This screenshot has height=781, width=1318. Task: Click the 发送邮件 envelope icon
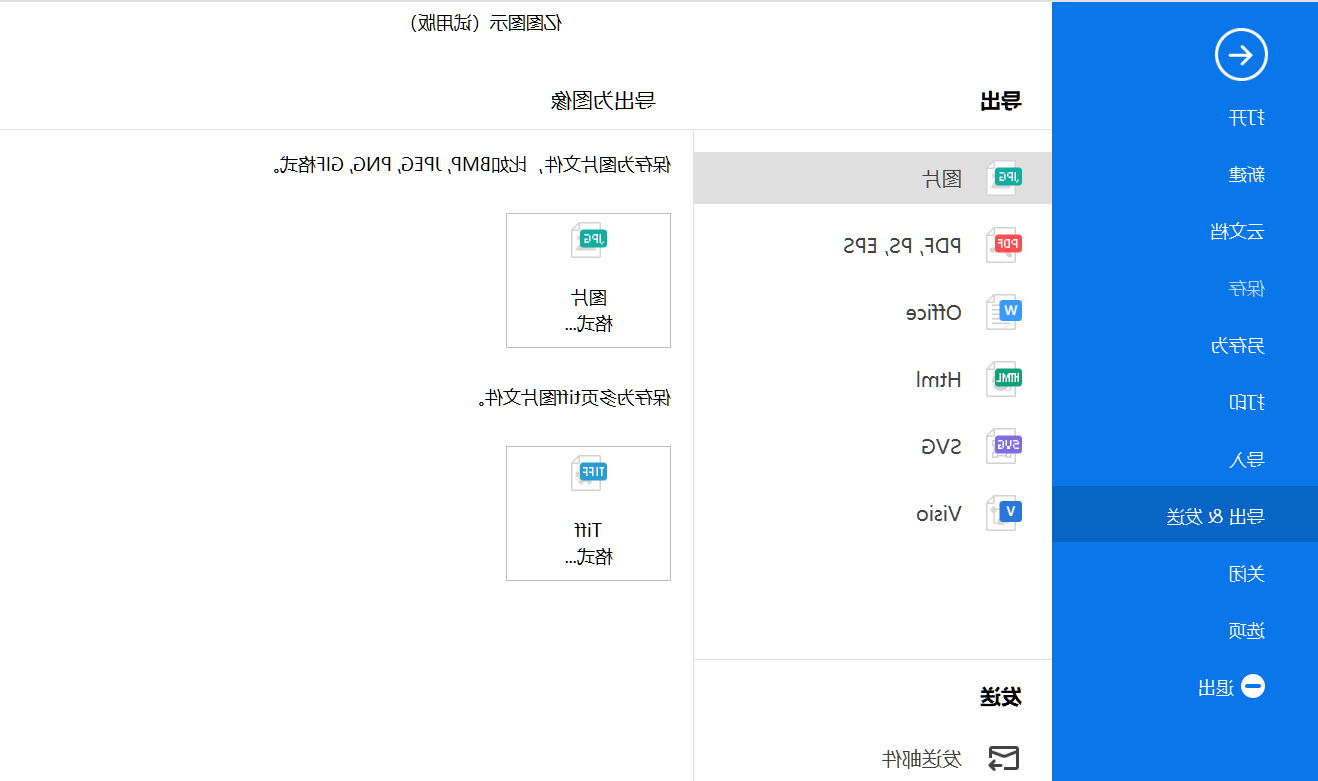pos(1004,759)
